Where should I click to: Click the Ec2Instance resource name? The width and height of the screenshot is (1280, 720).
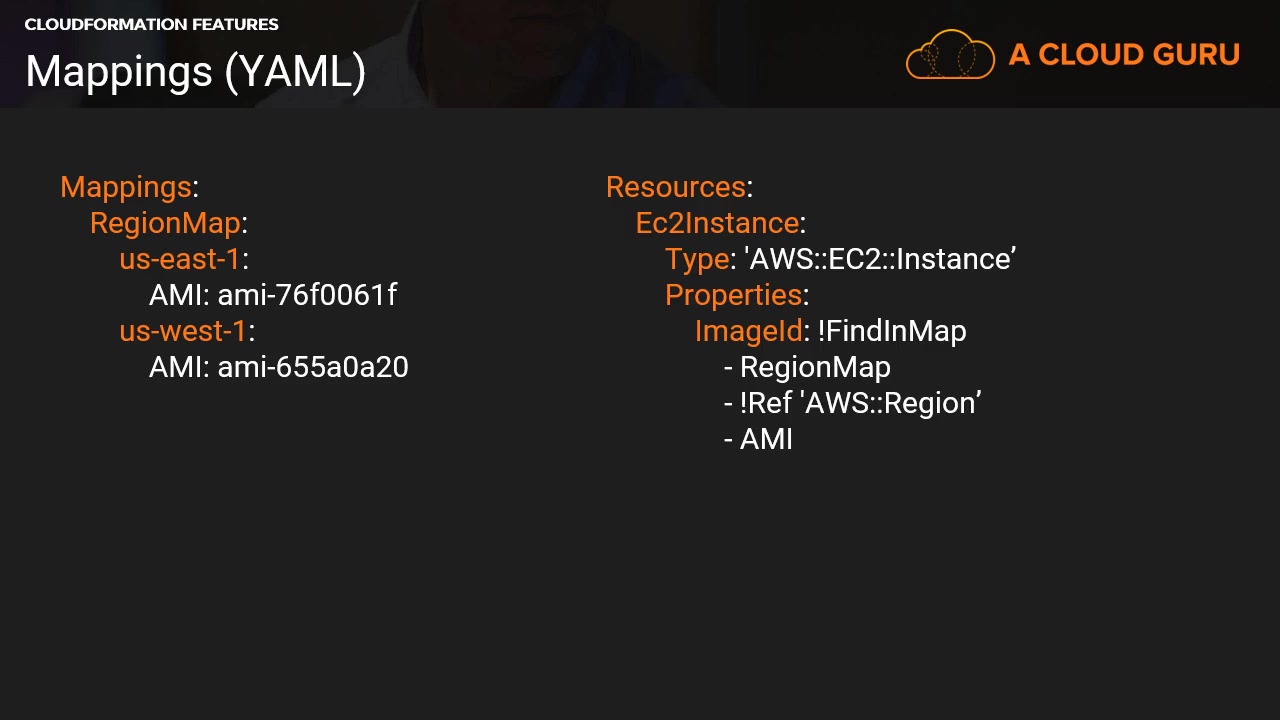(717, 223)
